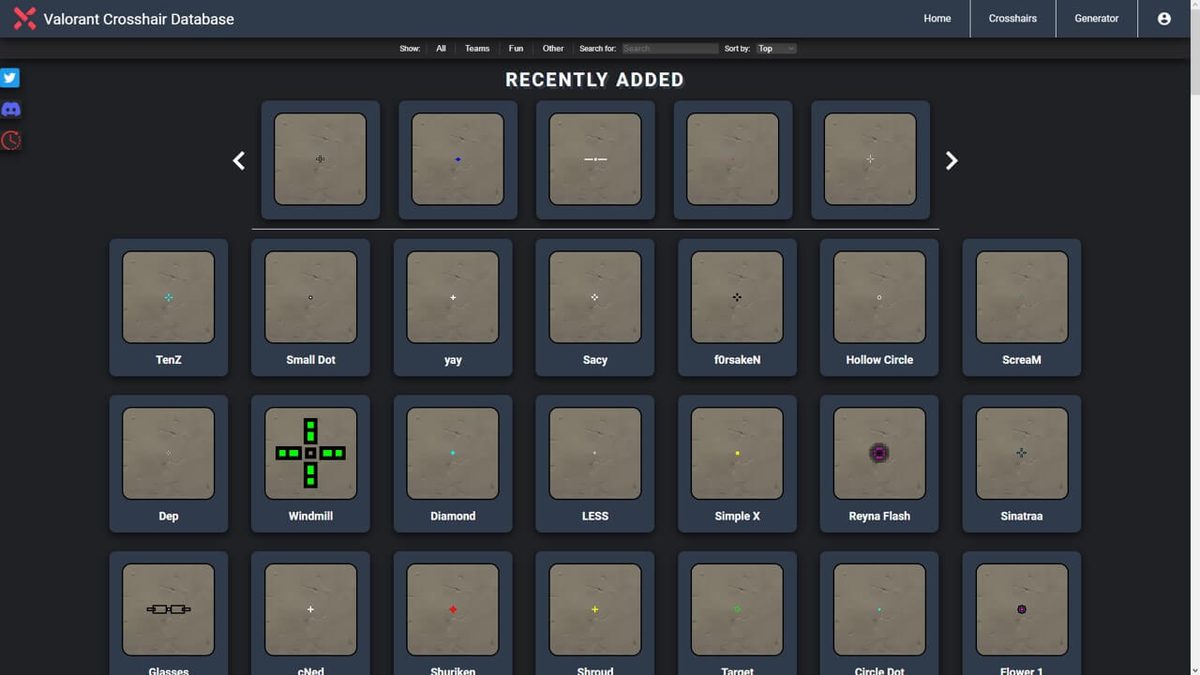Viewport: 1200px width, 675px height.
Task: Open the Crosshairs page
Action: (x=1013, y=18)
